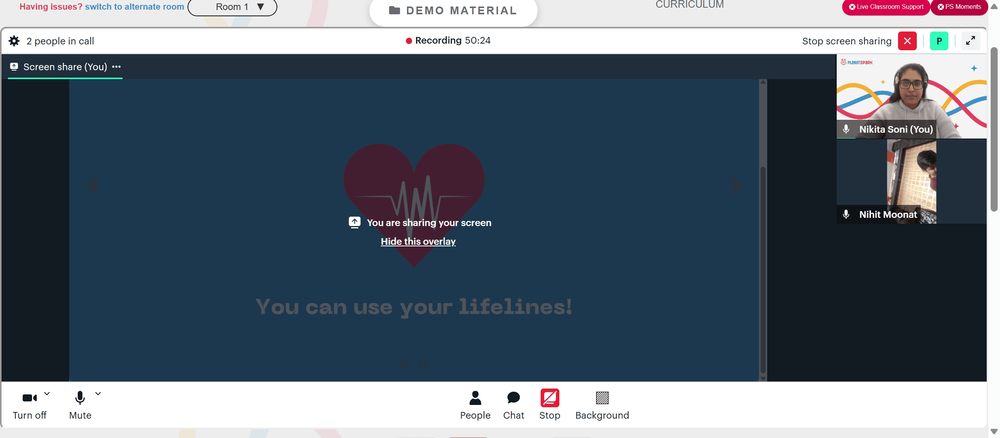The image size is (1000, 438).
Task: Expand microphone options chevron
Action: [x=98, y=394]
